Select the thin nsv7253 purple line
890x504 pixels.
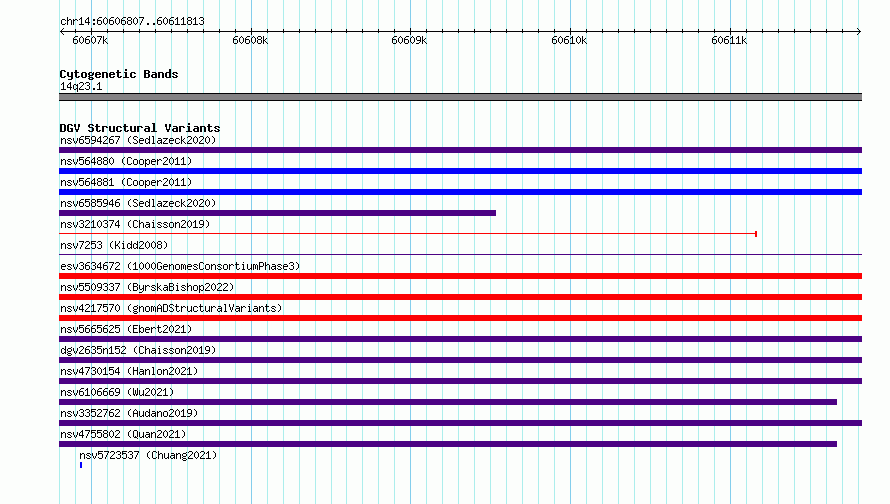click(x=460, y=254)
